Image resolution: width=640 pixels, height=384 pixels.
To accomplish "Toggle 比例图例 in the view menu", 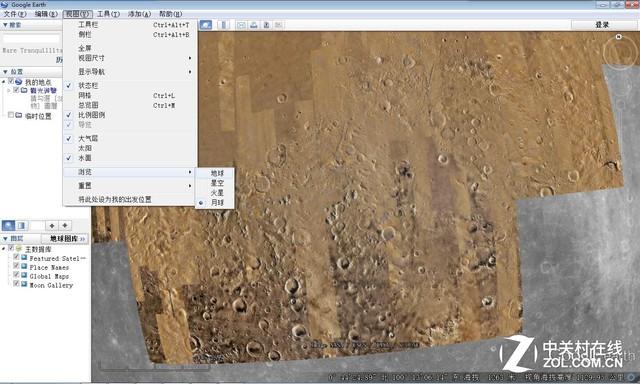I will (130, 115).
